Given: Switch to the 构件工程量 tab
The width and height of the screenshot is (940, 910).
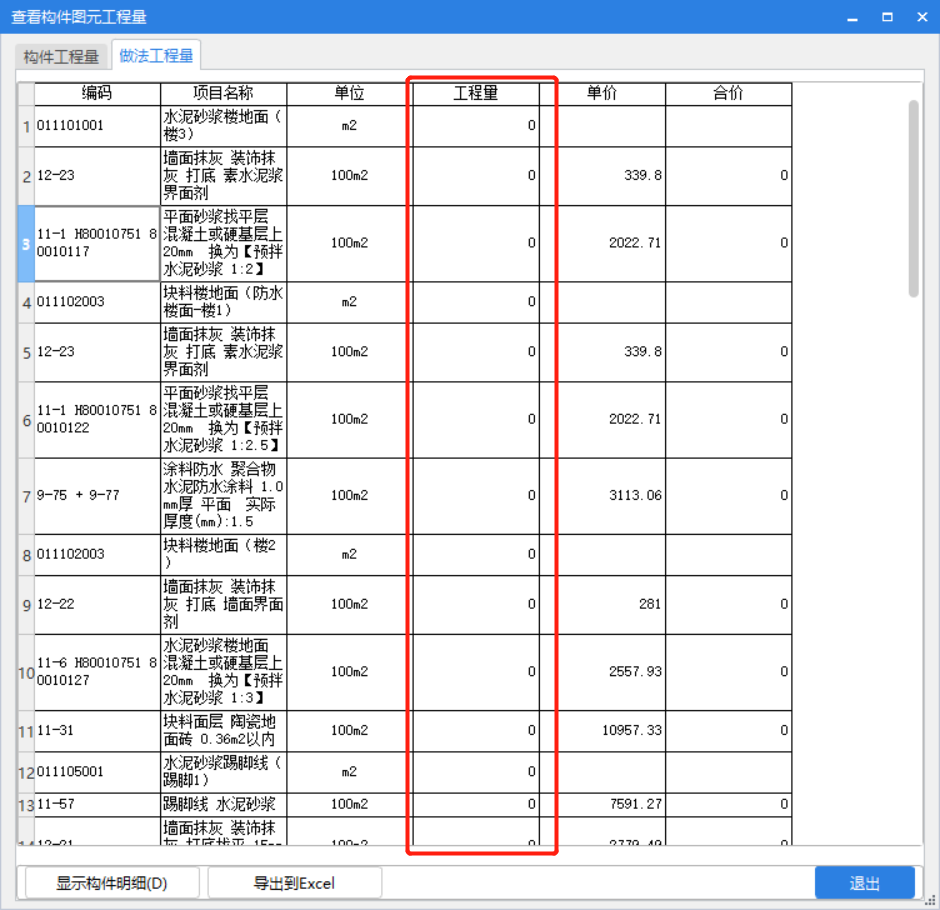Looking at the screenshot, I should pos(61,57).
